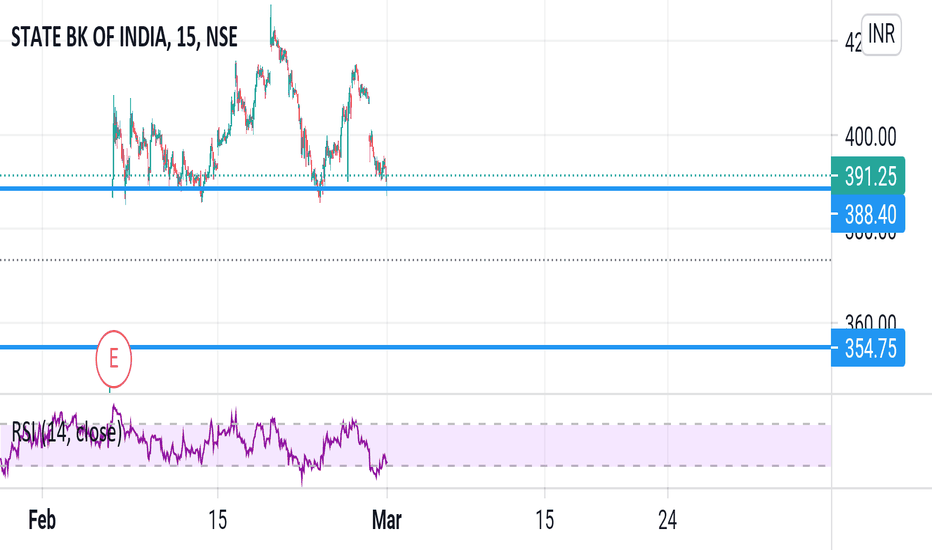Click the RSI (14, close) indicator label
Image resolution: width=932 pixels, height=550 pixels.
(67, 433)
